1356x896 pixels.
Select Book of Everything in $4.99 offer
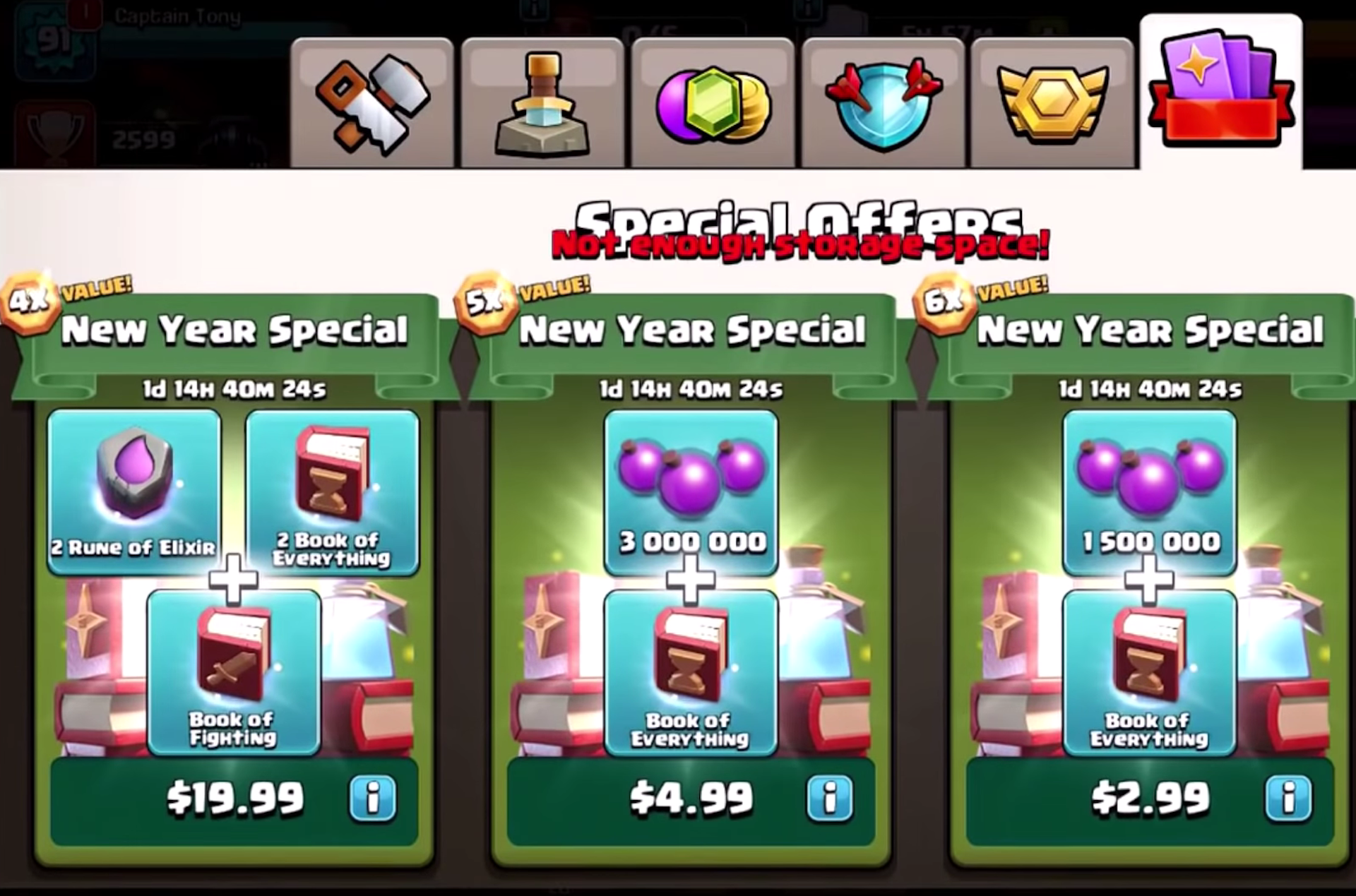(x=691, y=673)
